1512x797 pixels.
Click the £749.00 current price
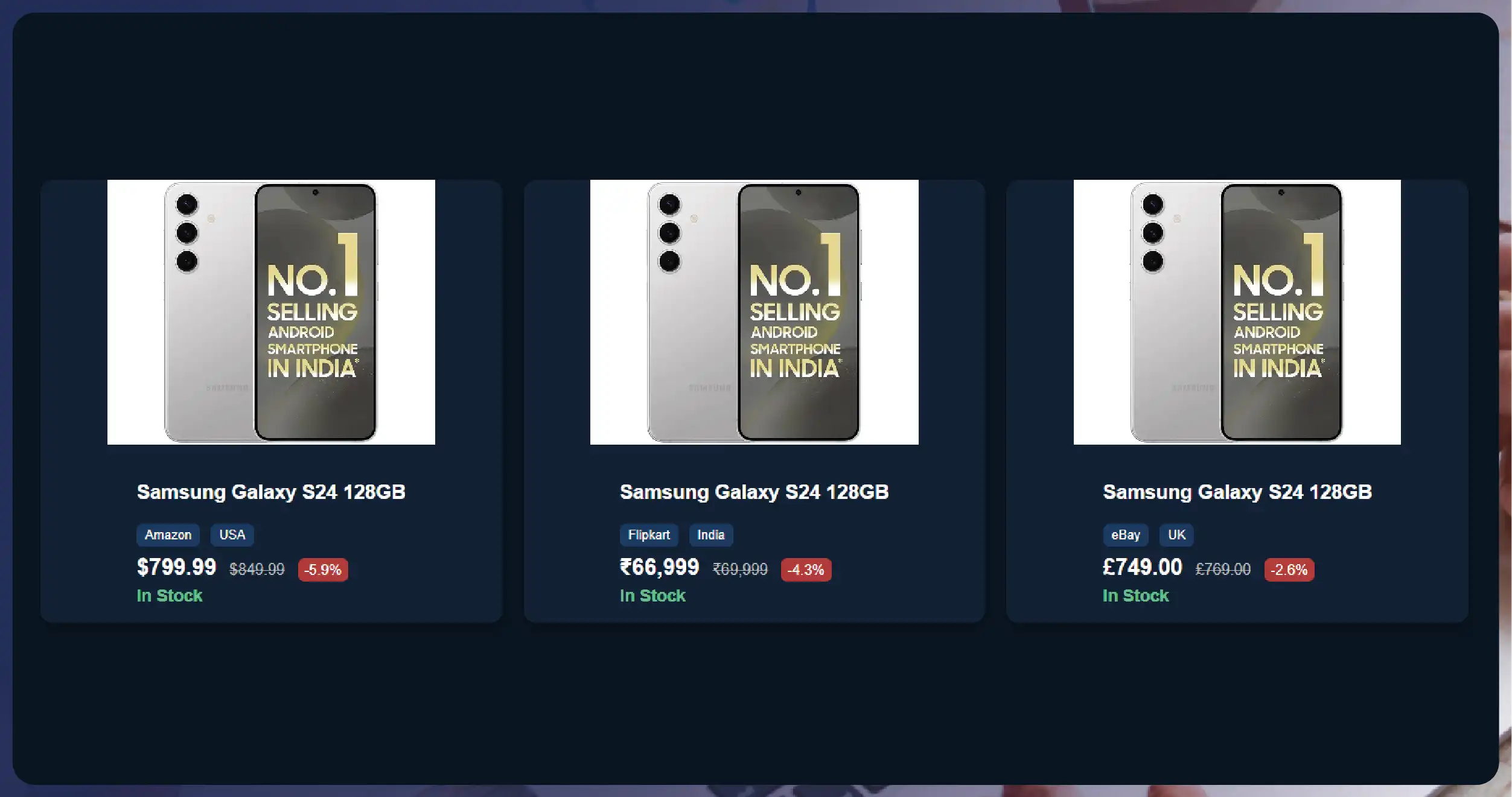tap(1142, 567)
